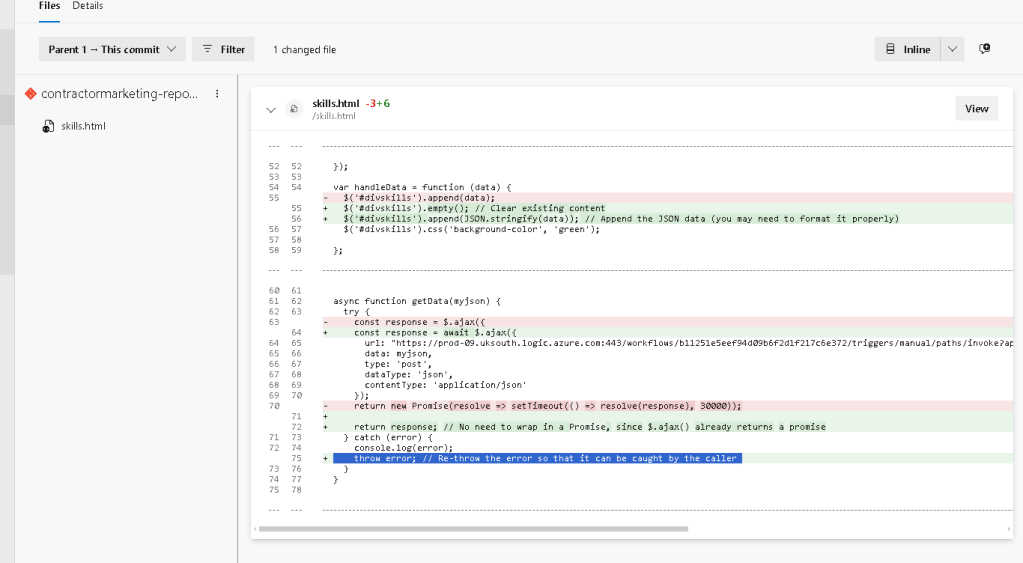
Task: Click the '1 changed file' label
Action: 305,50
